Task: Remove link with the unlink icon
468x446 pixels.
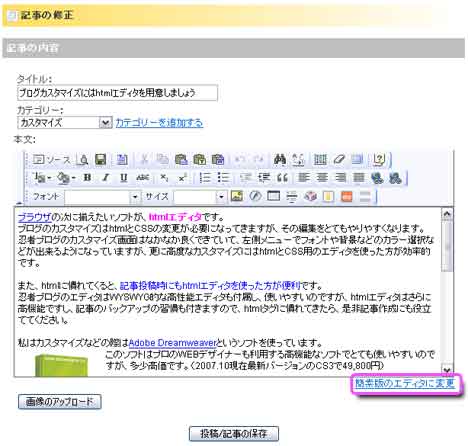Action: coord(395,178)
